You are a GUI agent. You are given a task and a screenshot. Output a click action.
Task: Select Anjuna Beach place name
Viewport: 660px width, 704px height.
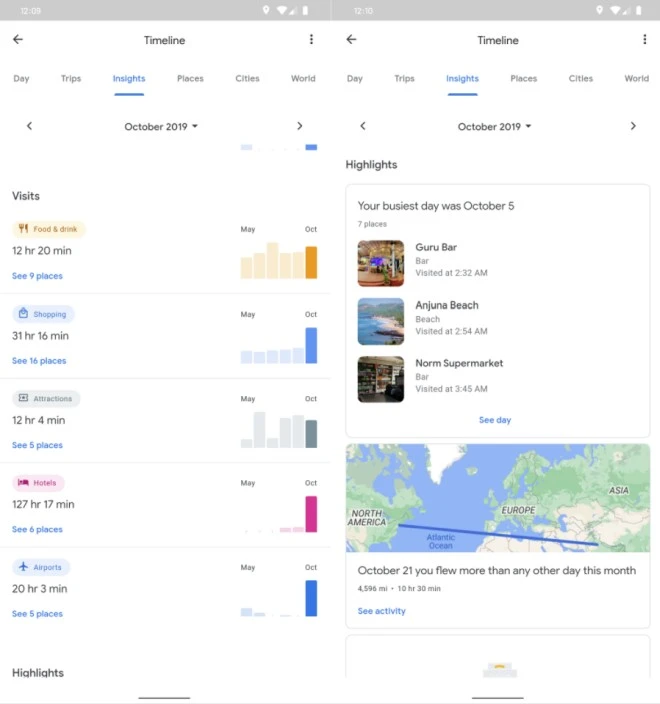447,305
